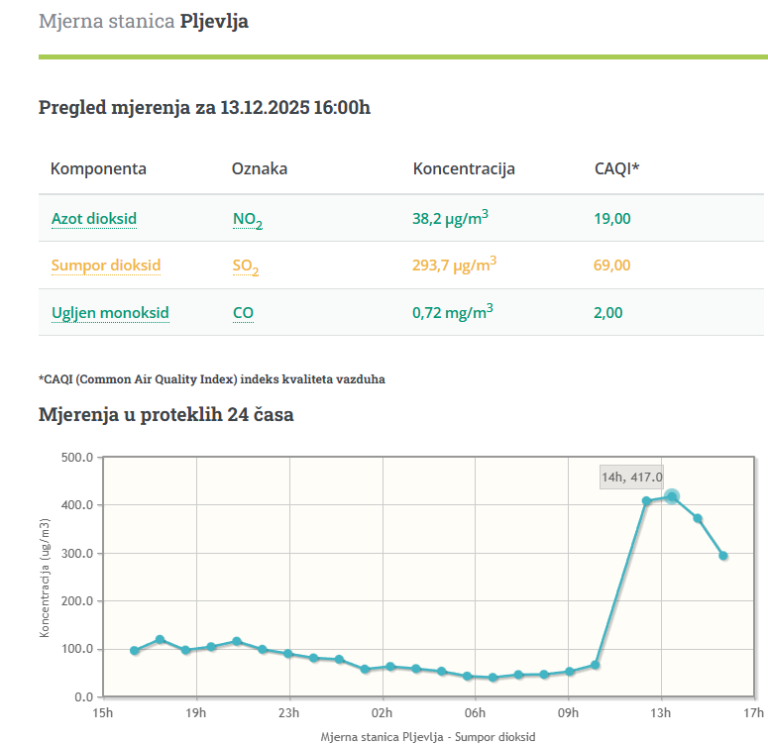Click the NO2 label link
Viewport: 768px width, 745px height.
tap(247, 220)
